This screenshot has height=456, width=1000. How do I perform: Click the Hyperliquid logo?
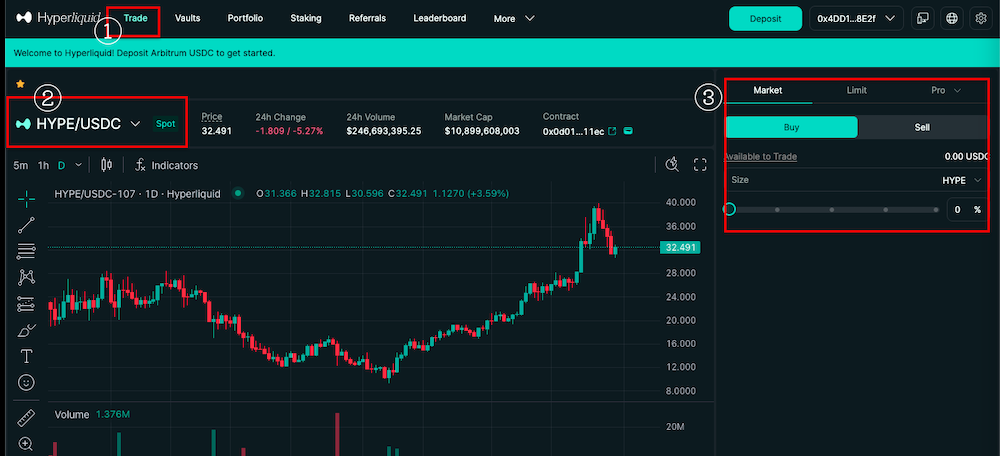59,18
